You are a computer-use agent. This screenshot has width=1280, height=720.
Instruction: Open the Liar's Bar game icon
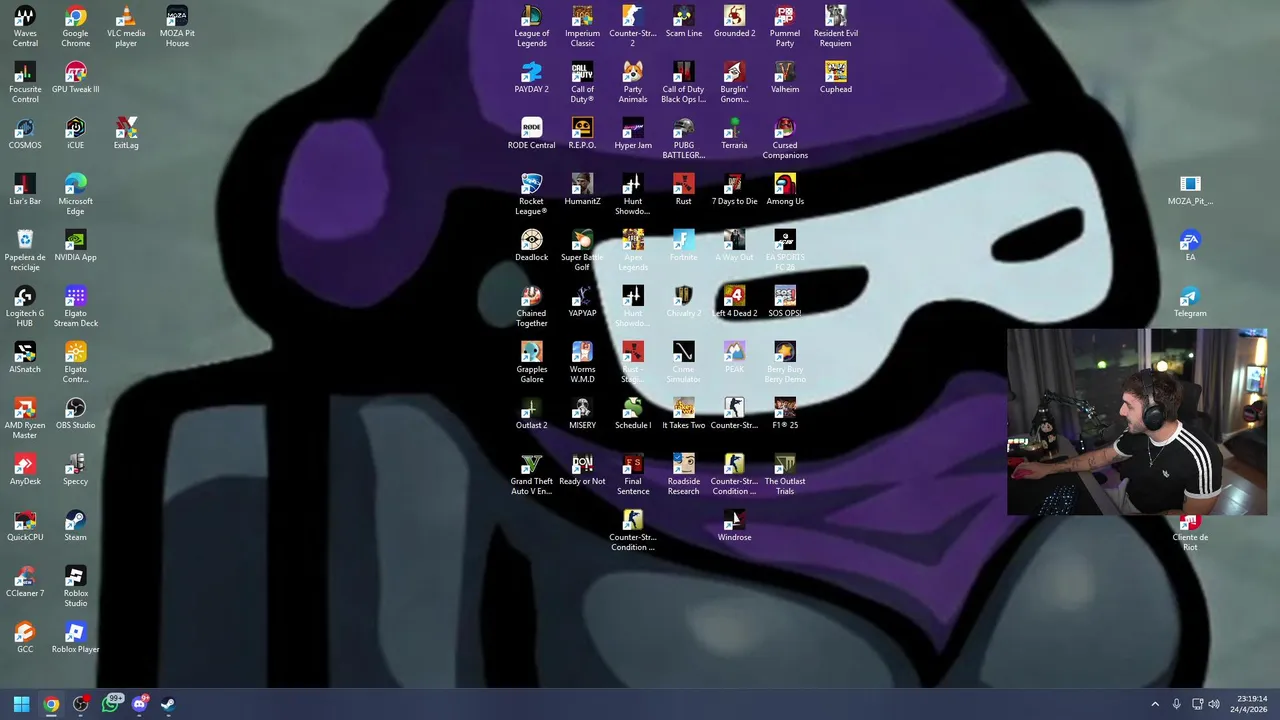[x=25, y=190]
